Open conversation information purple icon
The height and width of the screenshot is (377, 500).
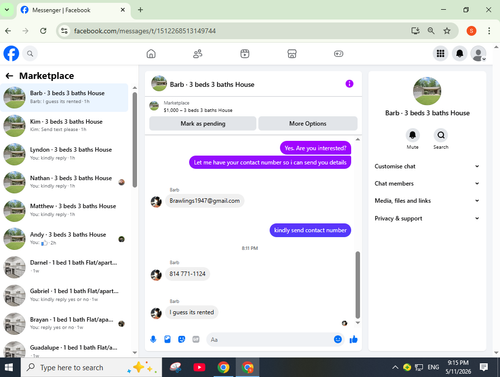pyautogui.click(x=349, y=84)
